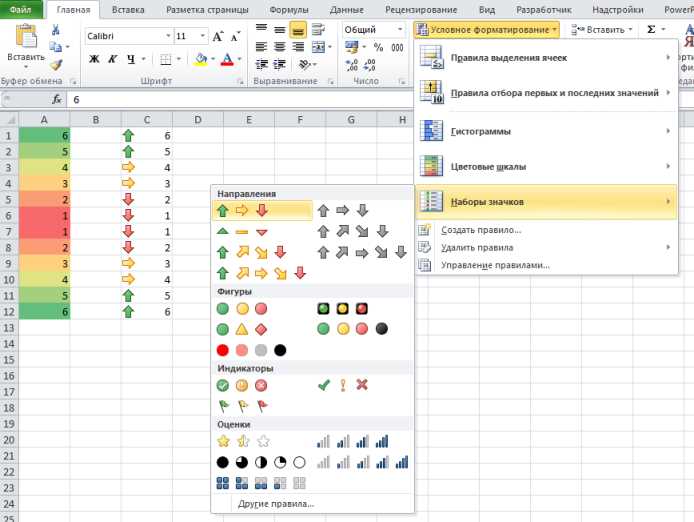The image size is (694, 522).
Task: Select the red to black circles set
Action: tap(251, 350)
